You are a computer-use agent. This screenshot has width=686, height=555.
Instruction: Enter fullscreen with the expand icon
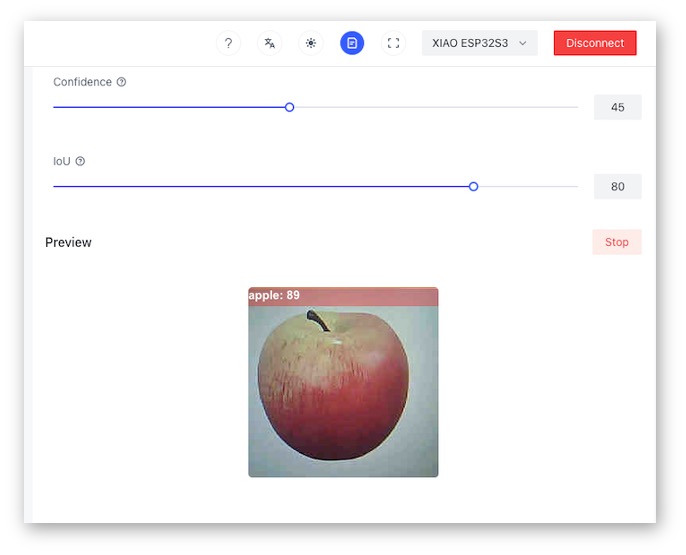[x=393, y=43]
